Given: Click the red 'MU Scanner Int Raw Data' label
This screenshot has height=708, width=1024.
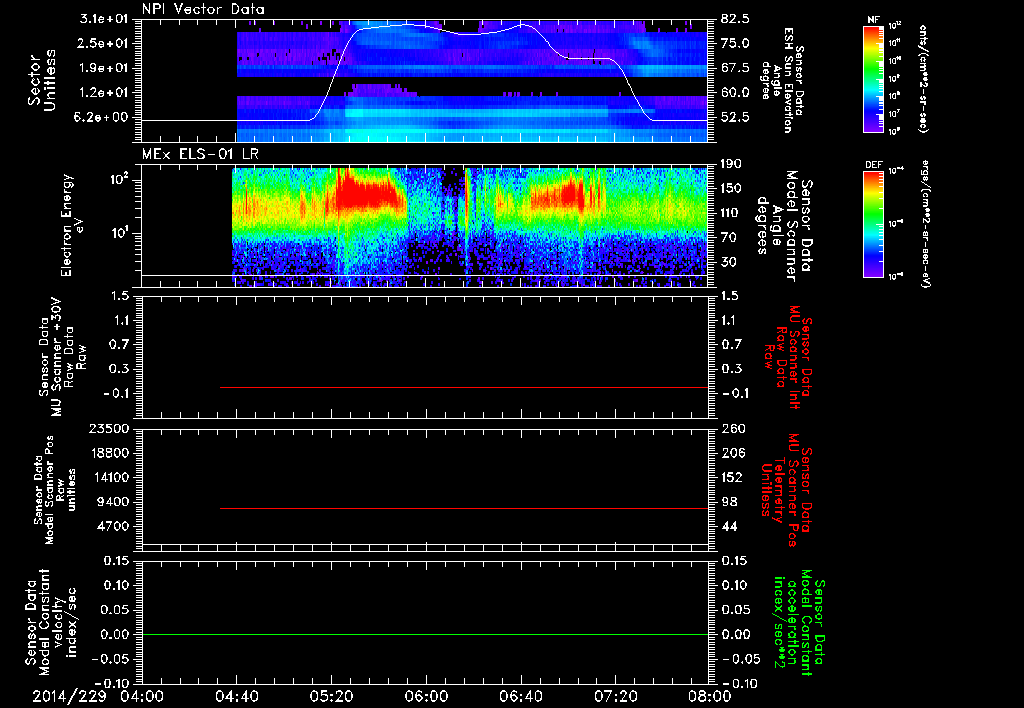Looking at the screenshot, I should tap(788, 358).
